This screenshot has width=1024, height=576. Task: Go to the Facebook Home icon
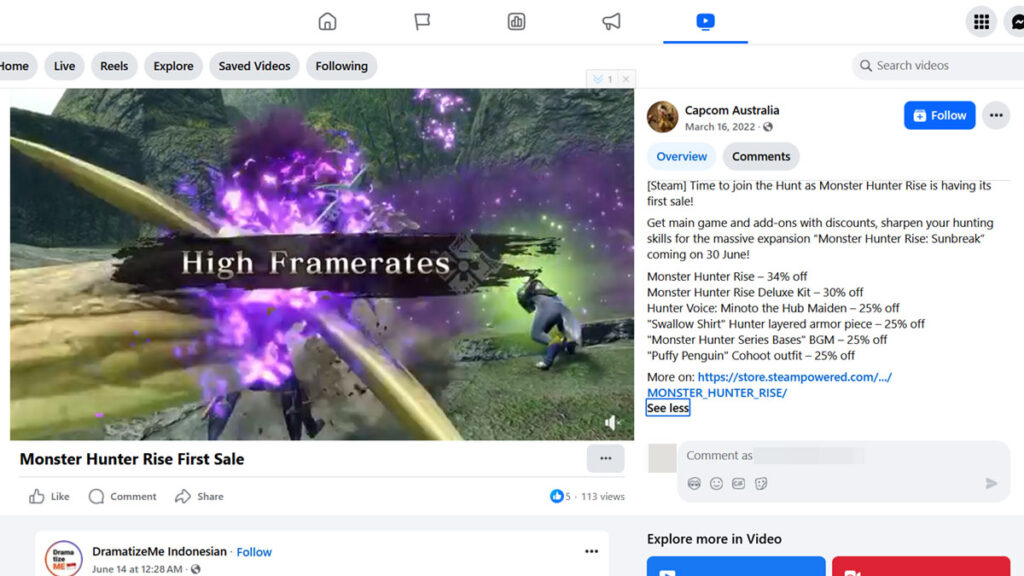click(x=327, y=22)
